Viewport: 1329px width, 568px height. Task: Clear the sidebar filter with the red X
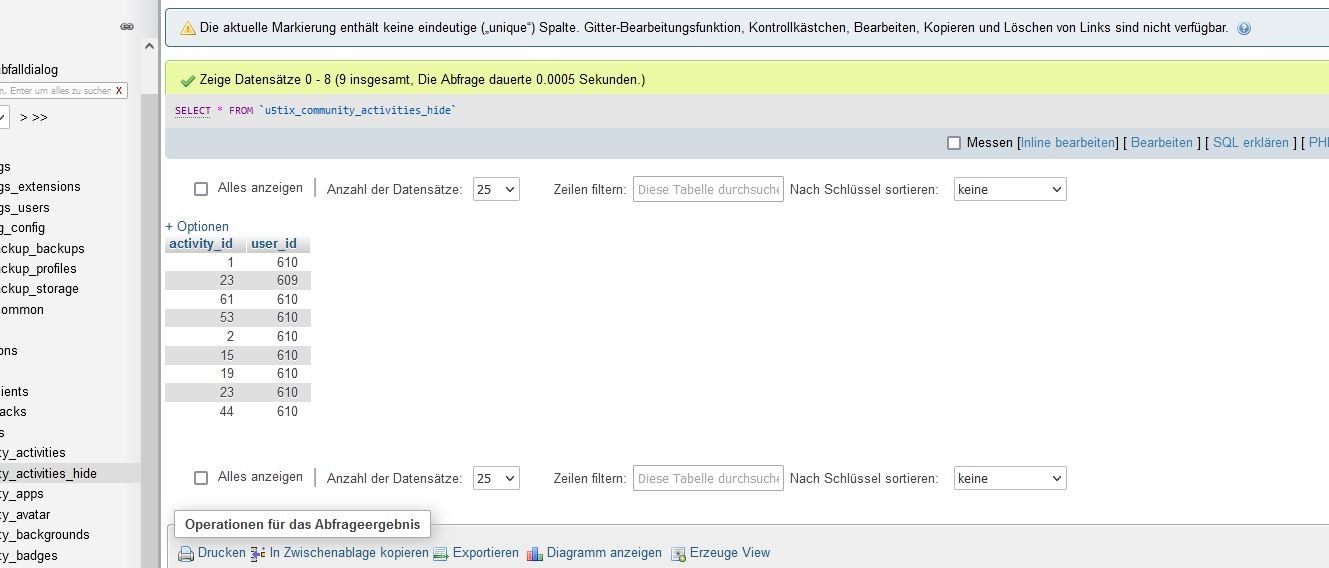pos(119,91)
